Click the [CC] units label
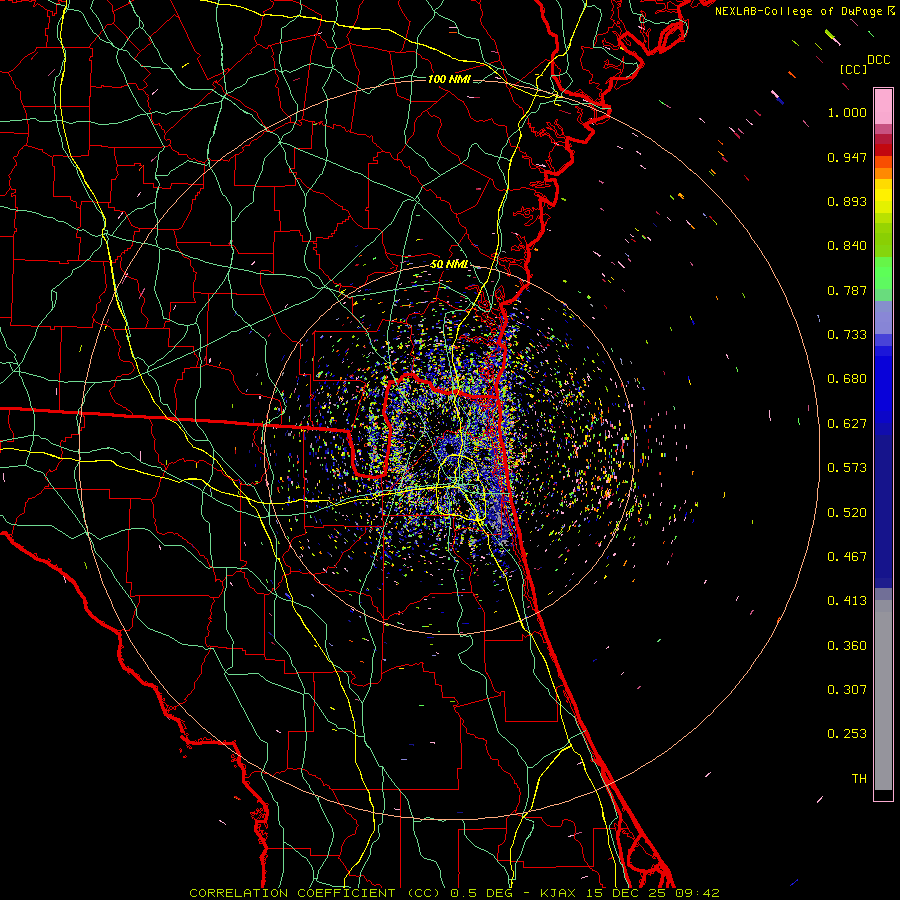This screenshot has height=900, width=900. 854,69
